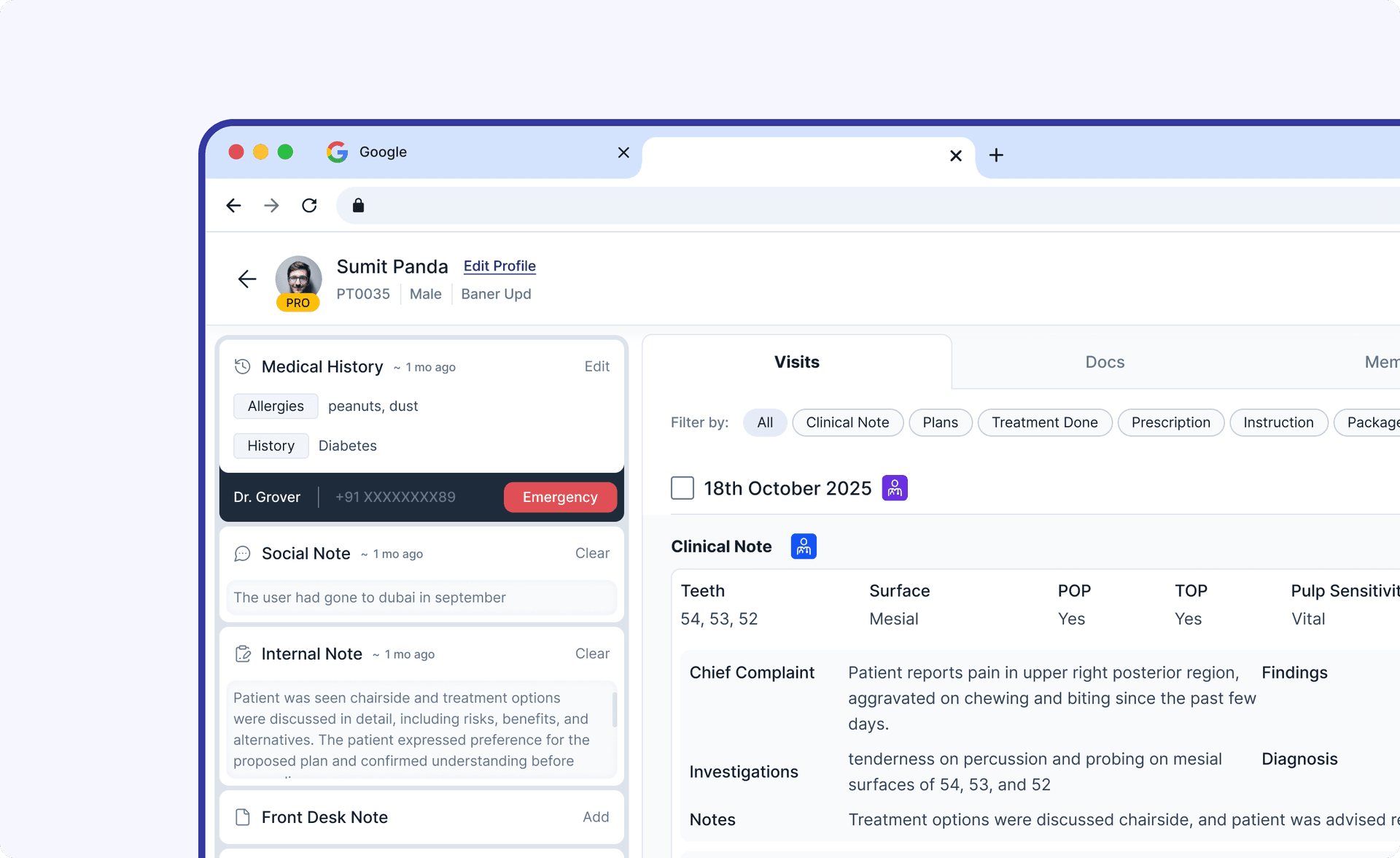
Task: Click the doctor icon next to 18th October 2025
Action: click(895, 487)
